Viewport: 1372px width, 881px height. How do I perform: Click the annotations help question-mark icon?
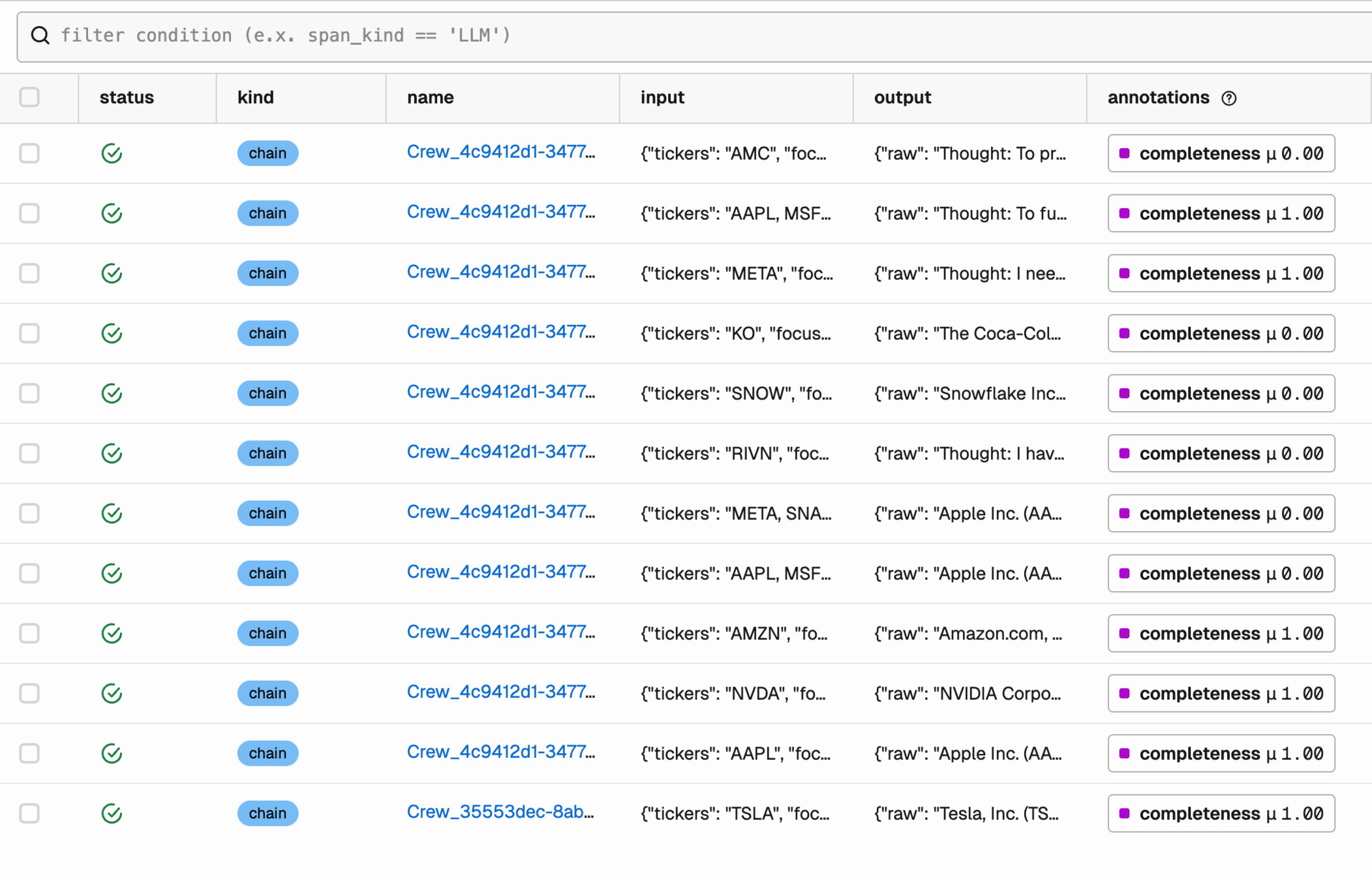pyautogui.click(x=1228, y=98)
